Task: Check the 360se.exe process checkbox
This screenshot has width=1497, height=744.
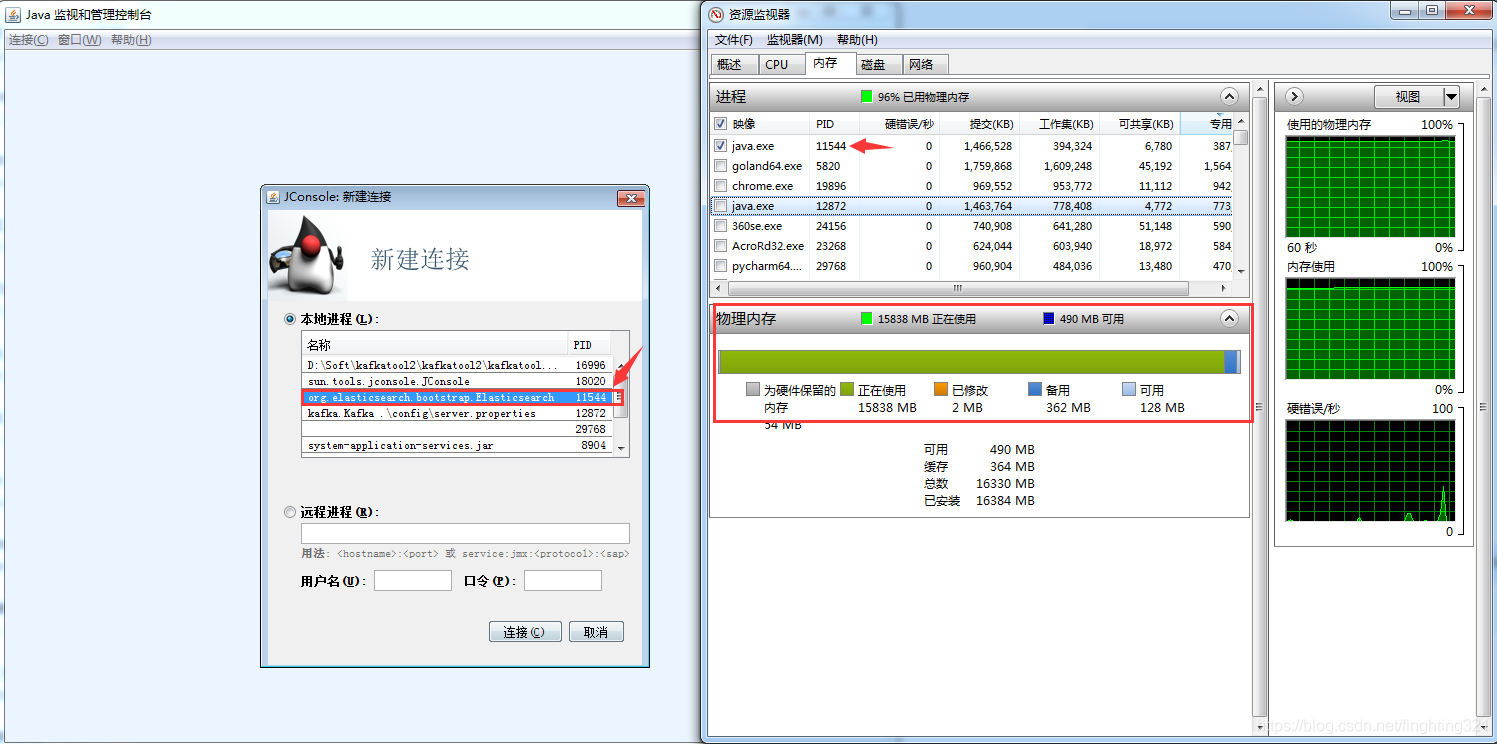Action: coord(721,226)
